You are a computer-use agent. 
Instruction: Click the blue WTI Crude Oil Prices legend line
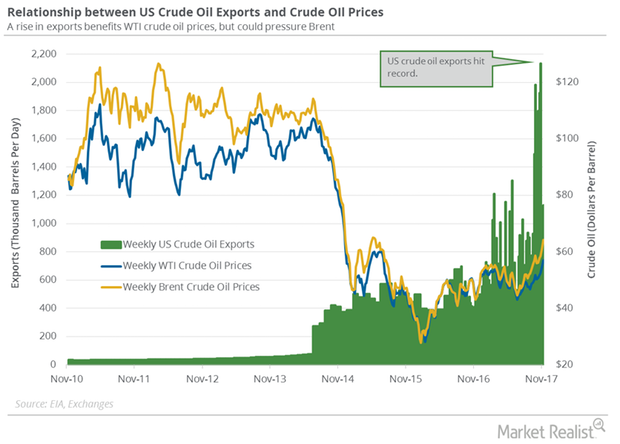(111, 266)
